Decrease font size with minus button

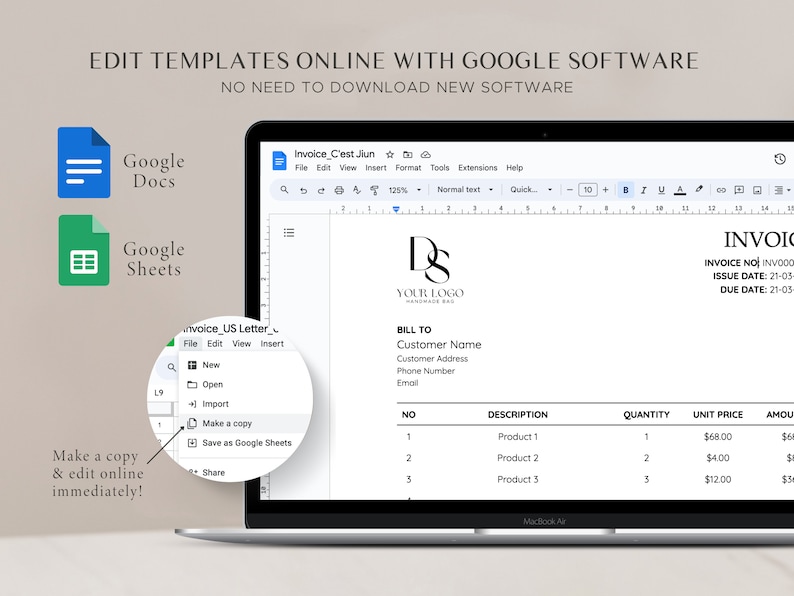pos(570,190)
